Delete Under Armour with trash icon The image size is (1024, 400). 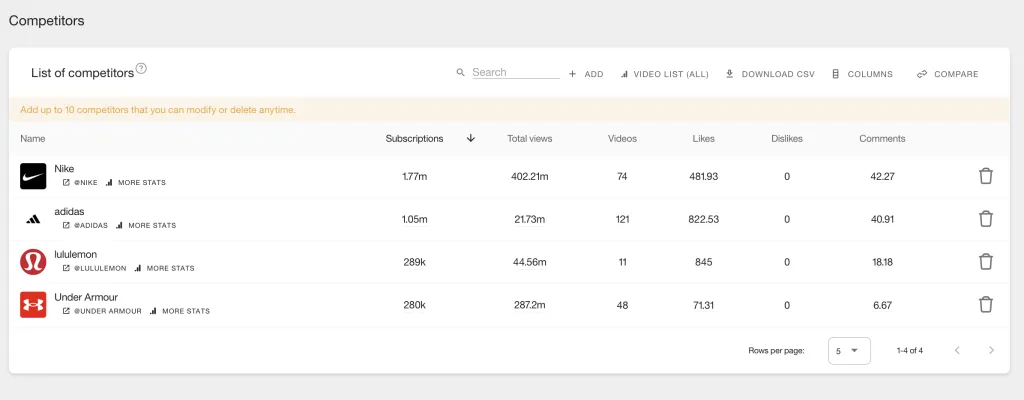point(985,305)
